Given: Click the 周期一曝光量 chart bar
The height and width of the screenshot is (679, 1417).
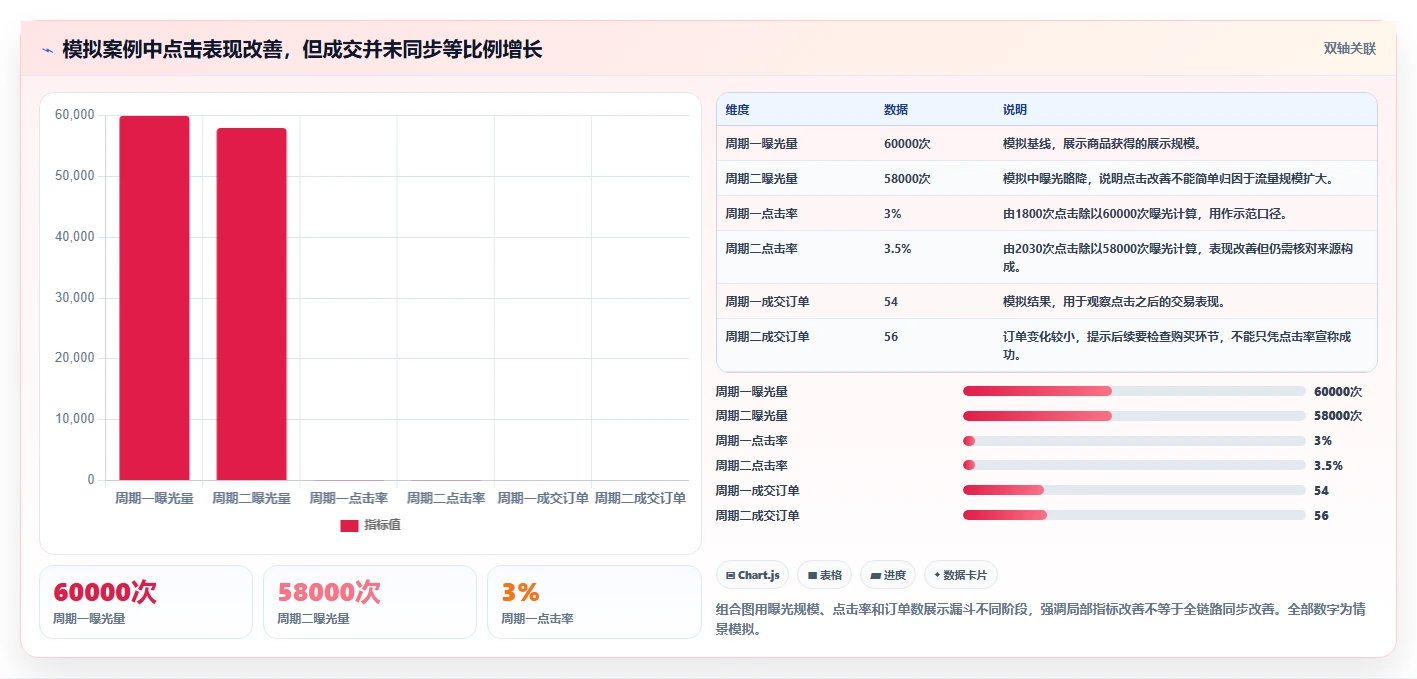Looking at the screenshot, I should tap(154, 298).
